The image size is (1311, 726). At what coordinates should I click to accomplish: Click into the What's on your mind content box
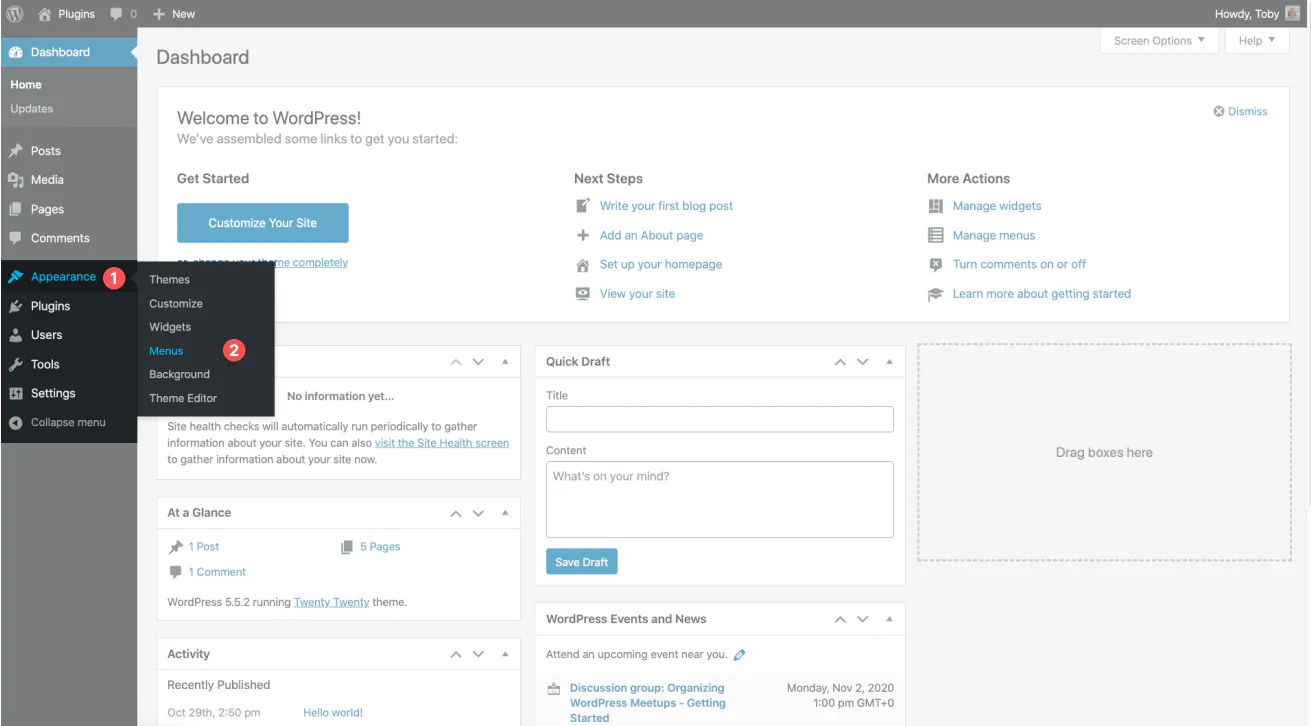click(720, 500)
